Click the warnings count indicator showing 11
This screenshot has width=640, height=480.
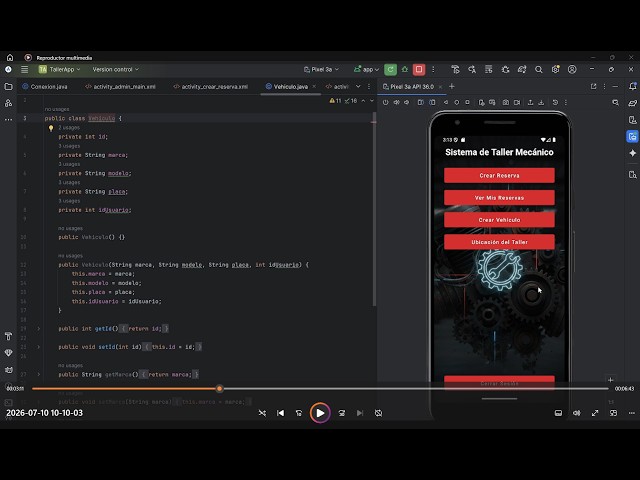coord(336,101)
